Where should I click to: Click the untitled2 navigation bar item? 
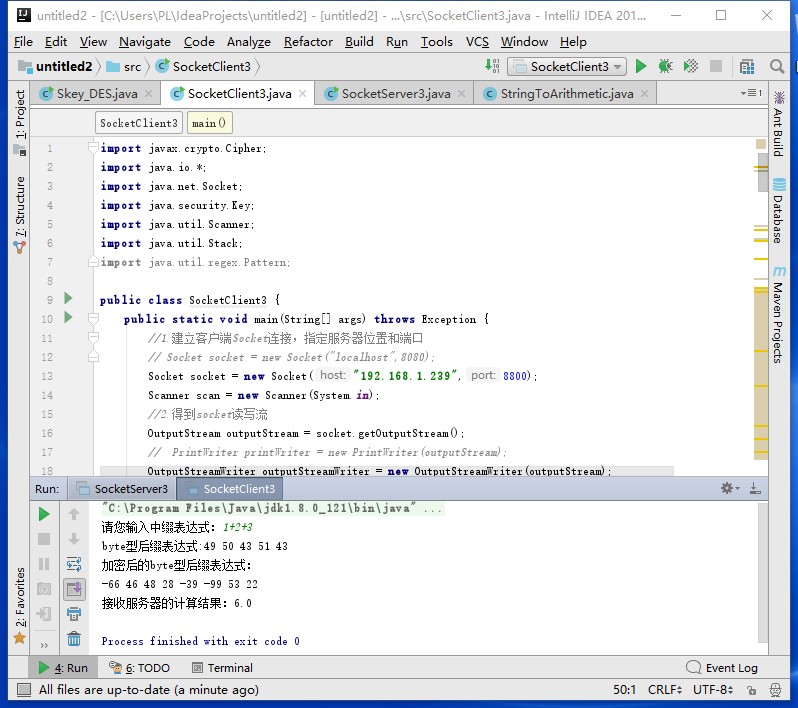(x=55, y=67)
